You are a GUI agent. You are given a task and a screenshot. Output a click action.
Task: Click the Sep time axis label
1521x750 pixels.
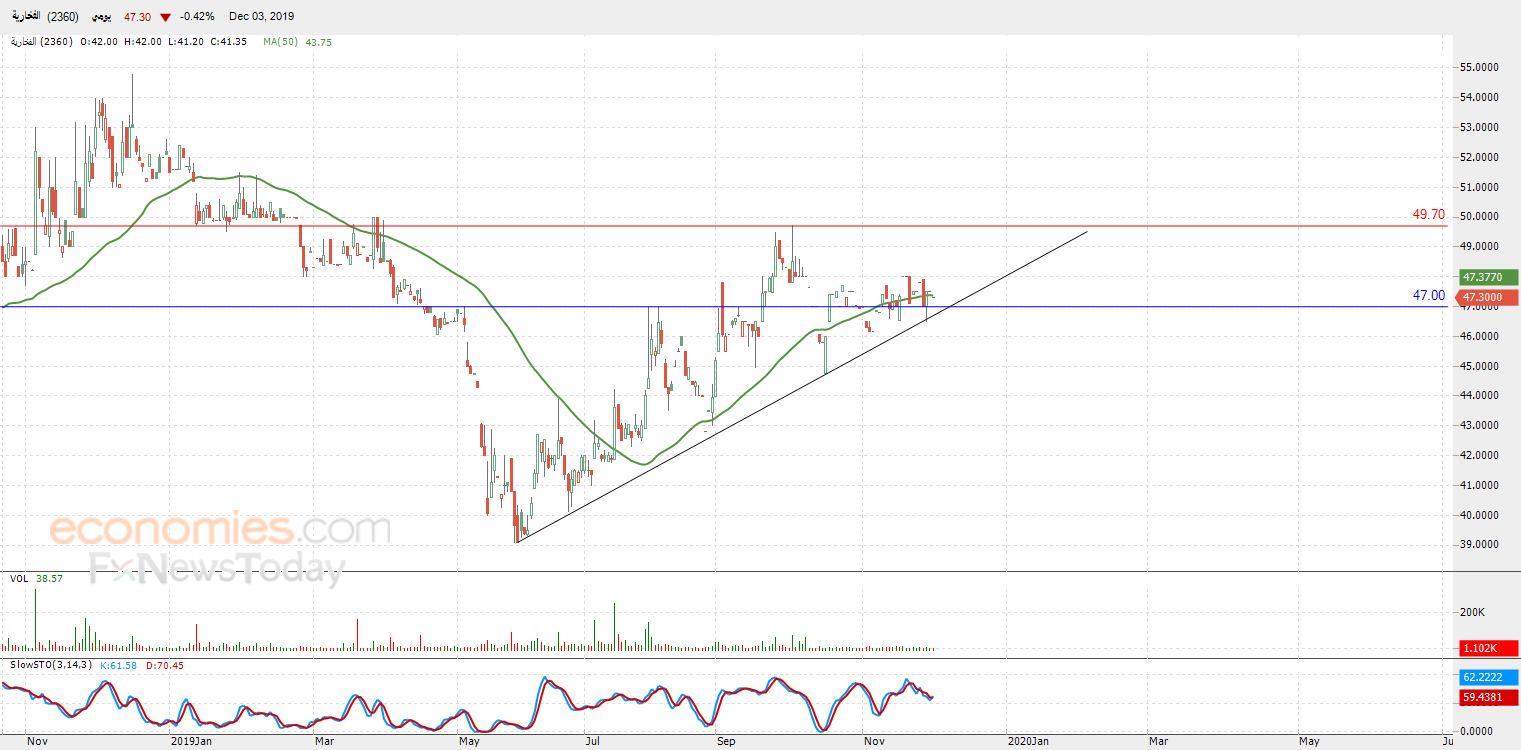[x=726, y=742]
